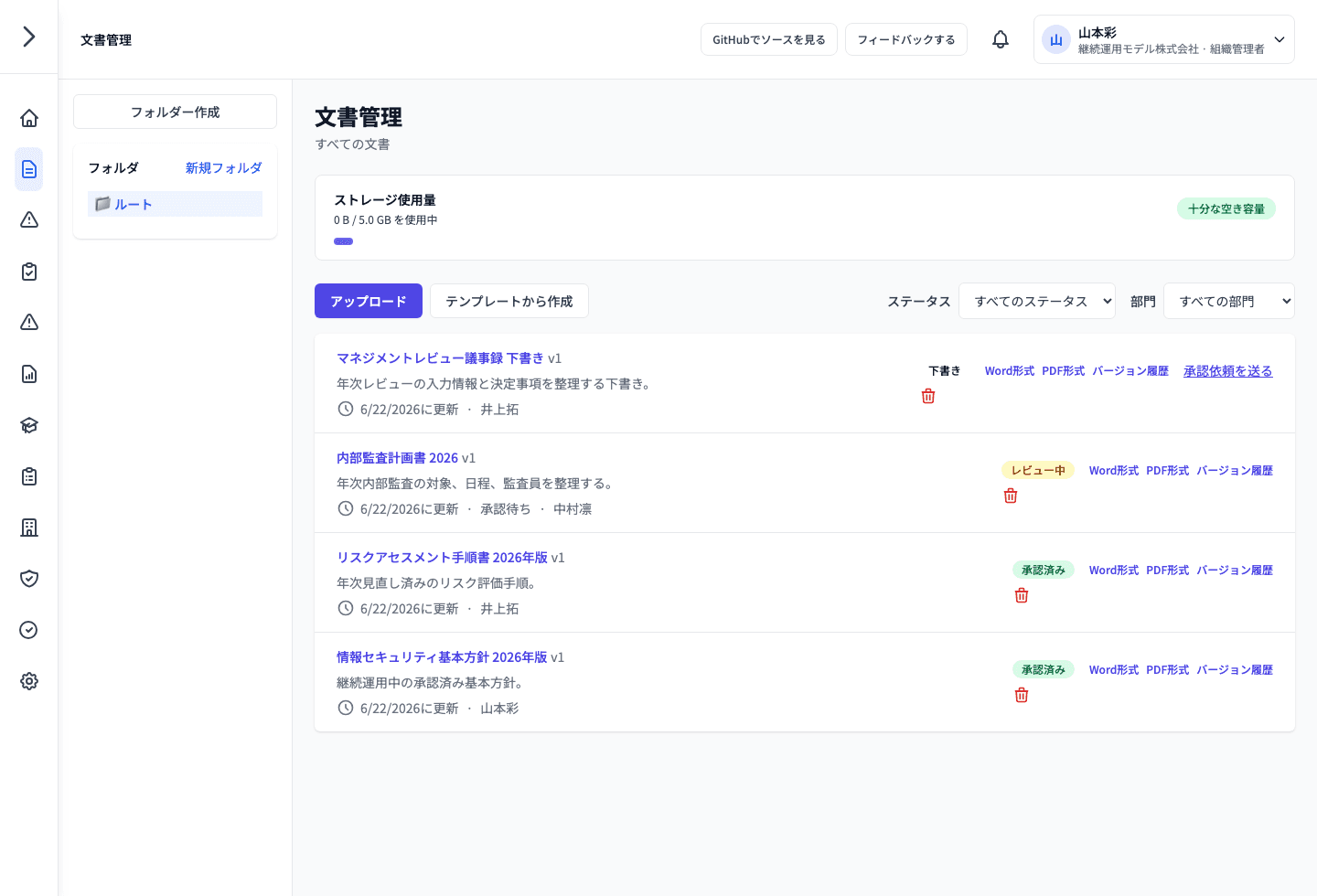
Task: Click フィードバックする button
Action: click(x=906, y=39)
